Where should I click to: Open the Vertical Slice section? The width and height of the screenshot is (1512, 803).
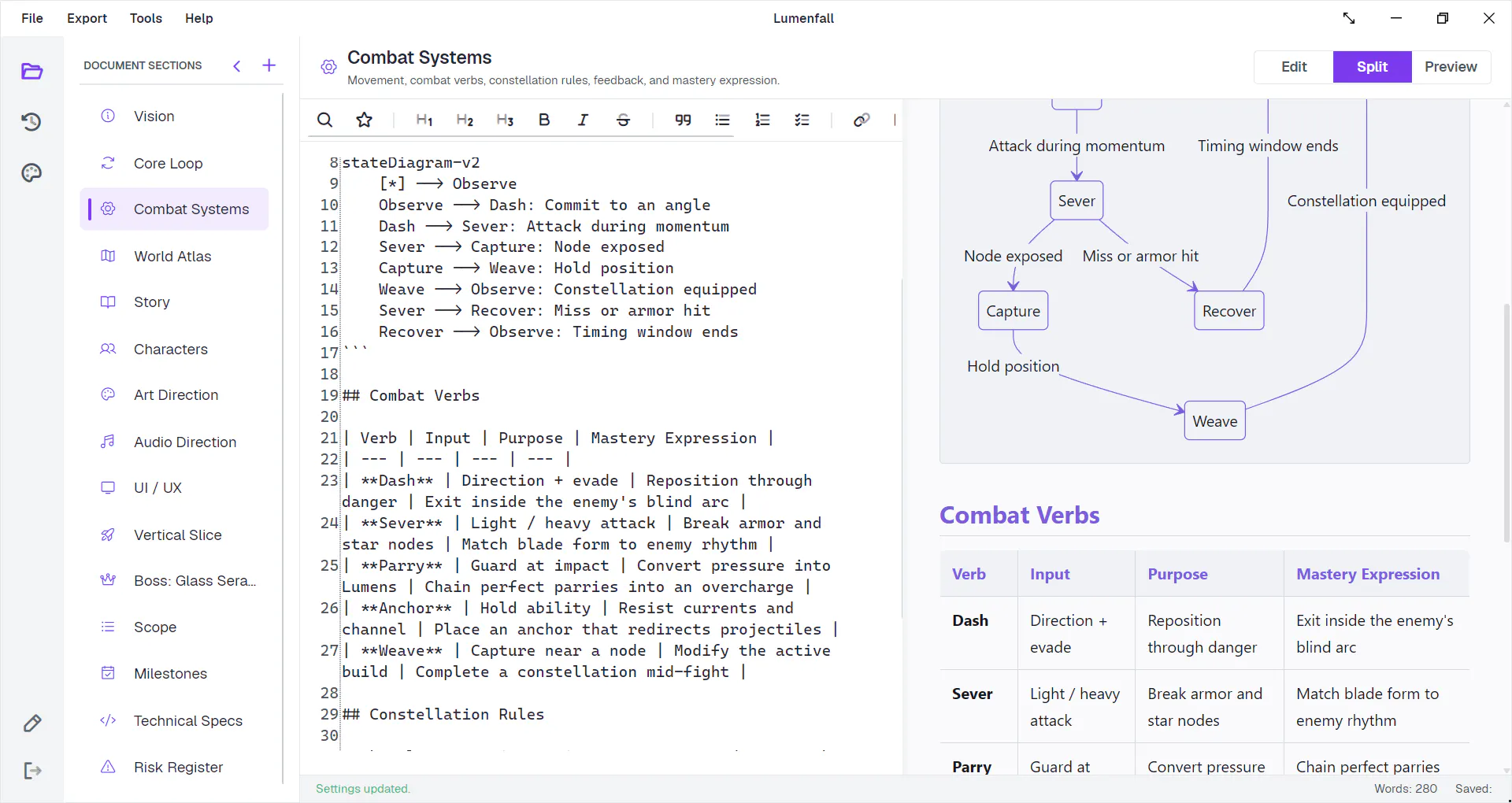174,535
